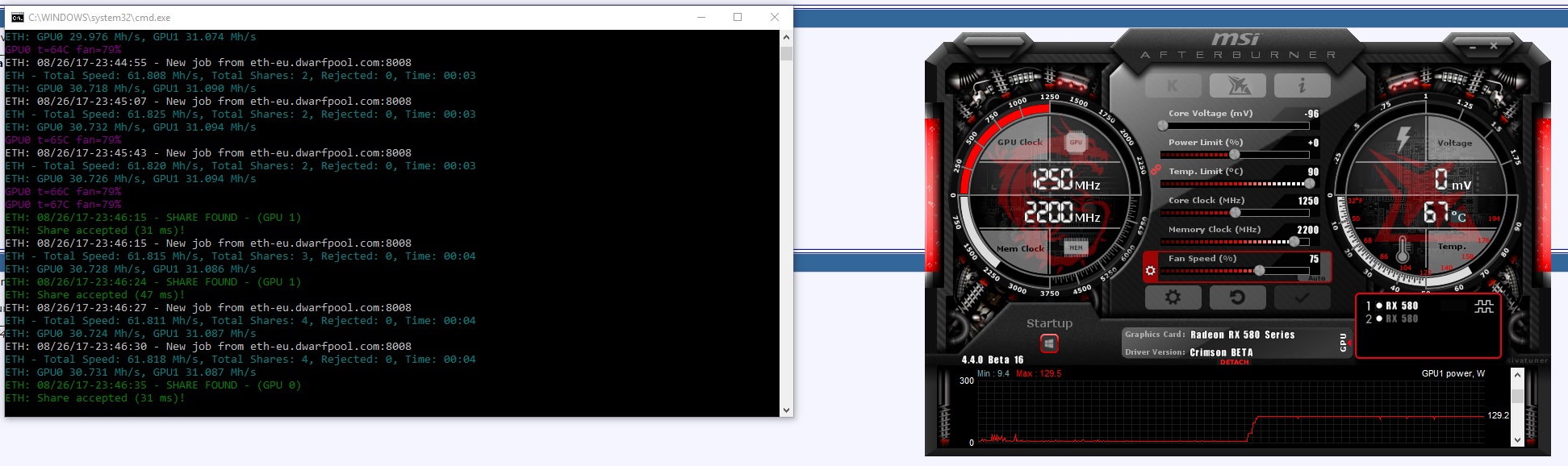Click the MSI dragon logo button

click(x=1238, y=85)
